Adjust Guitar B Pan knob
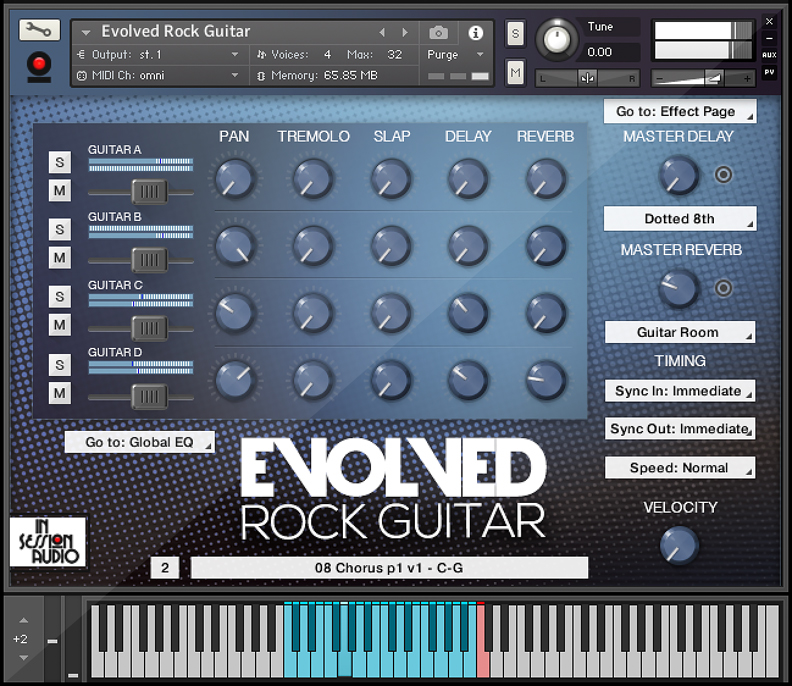 coord(234,246)
